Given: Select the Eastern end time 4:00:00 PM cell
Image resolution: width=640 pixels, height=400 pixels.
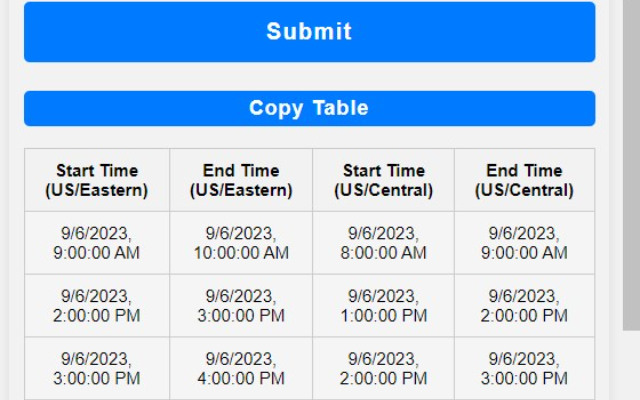Looking at the screenshot, I should pos(241,368).
